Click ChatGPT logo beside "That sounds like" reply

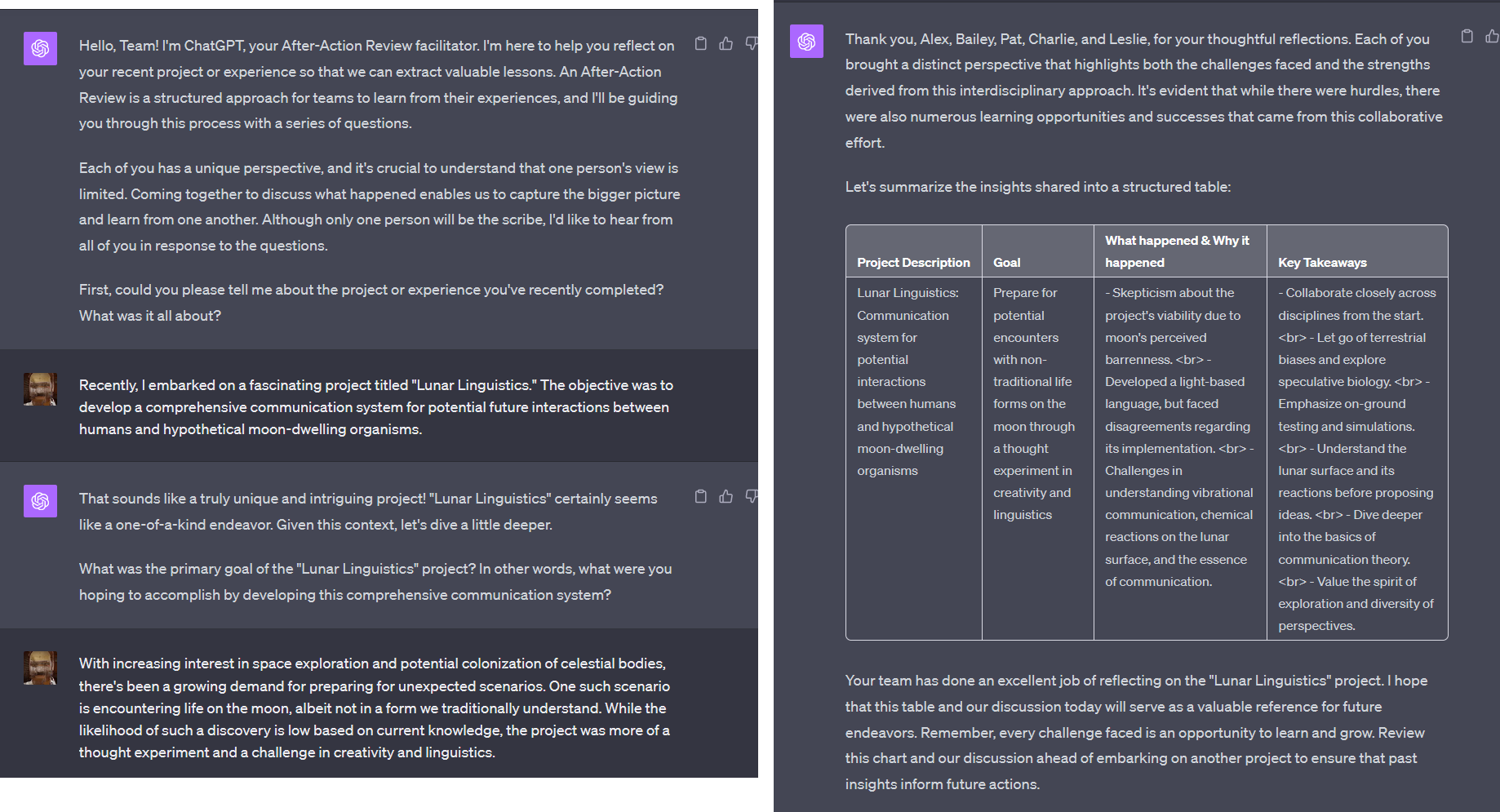(40, 501)
